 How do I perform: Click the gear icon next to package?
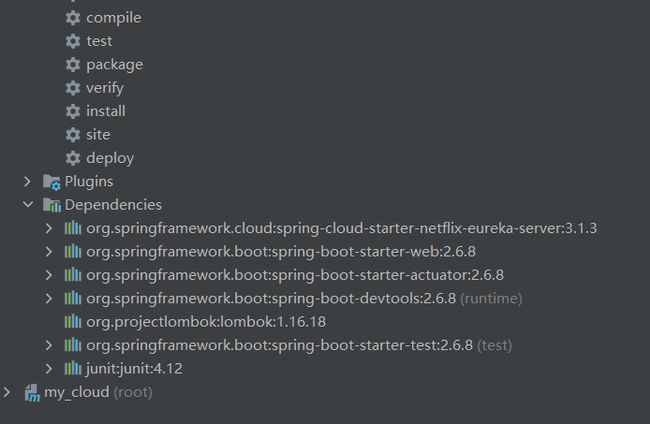tap(73, 64)
